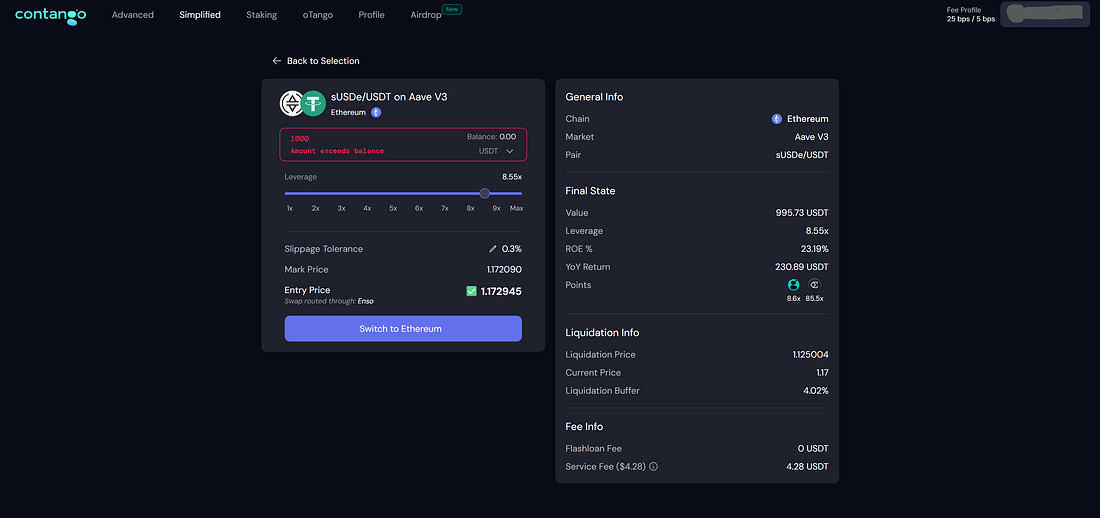Click the ROE % value 23.19%
The image size is (1100, 518).
814,249
